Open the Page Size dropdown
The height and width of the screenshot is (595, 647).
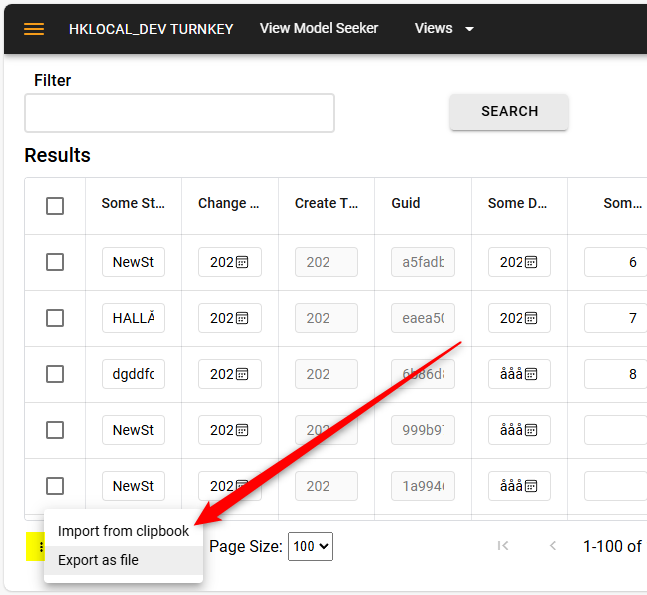[x=310, y=546]
